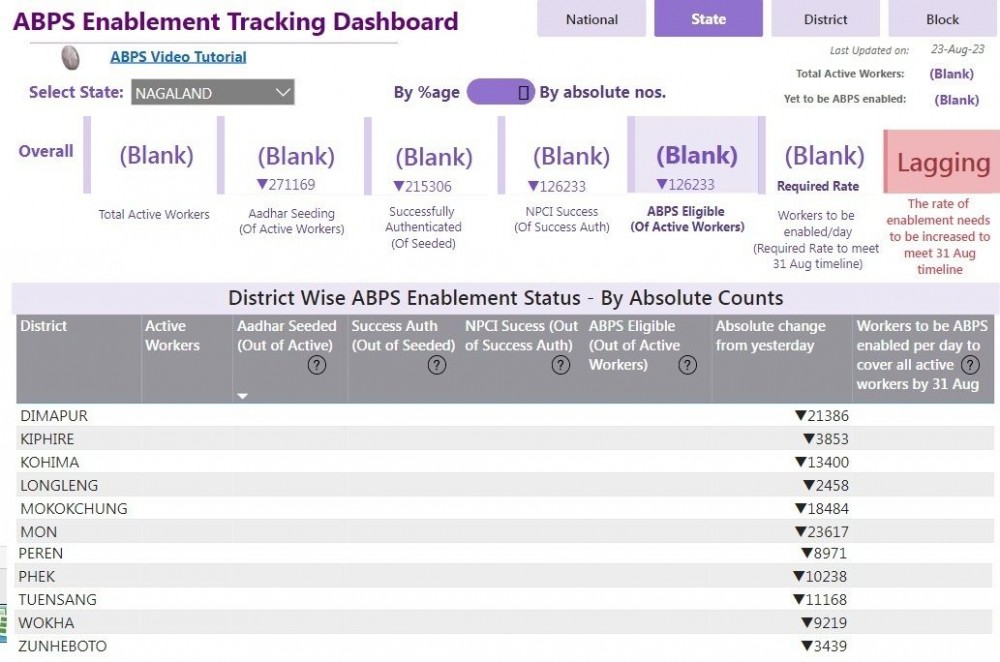Click the 10238 change value for PHEK
Viewport: 1000px width, 662px height.
click(x=820, y=576)
